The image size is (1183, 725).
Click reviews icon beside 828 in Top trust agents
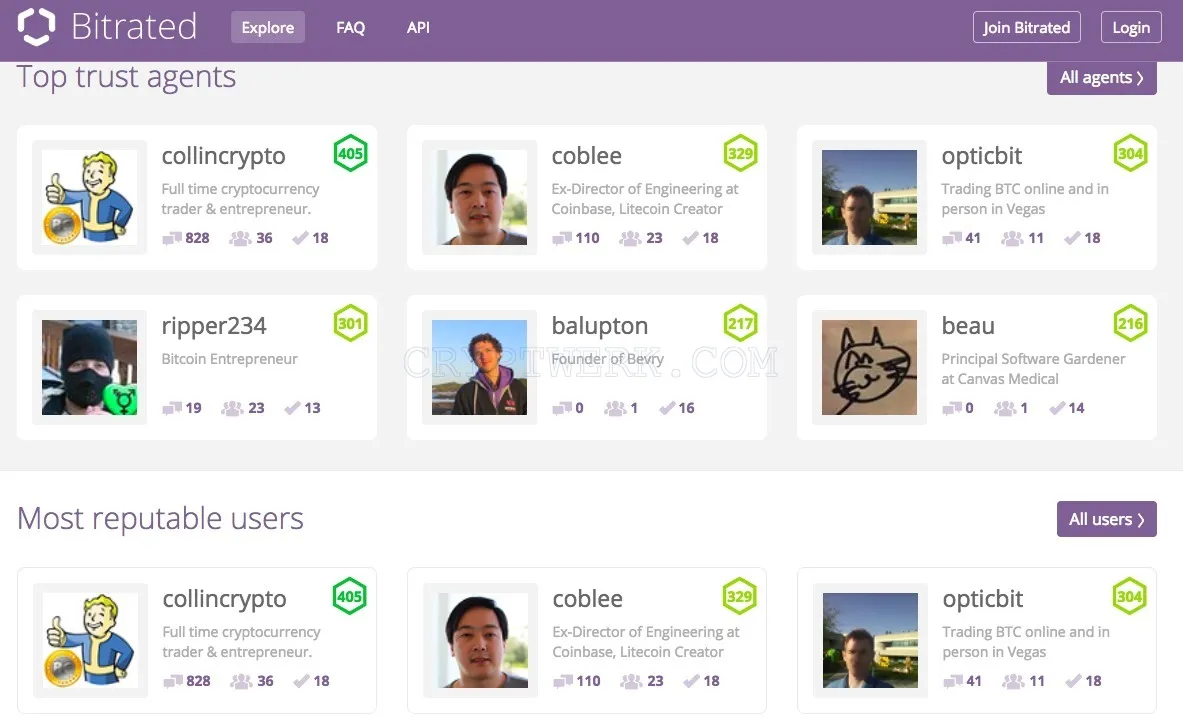172,238
